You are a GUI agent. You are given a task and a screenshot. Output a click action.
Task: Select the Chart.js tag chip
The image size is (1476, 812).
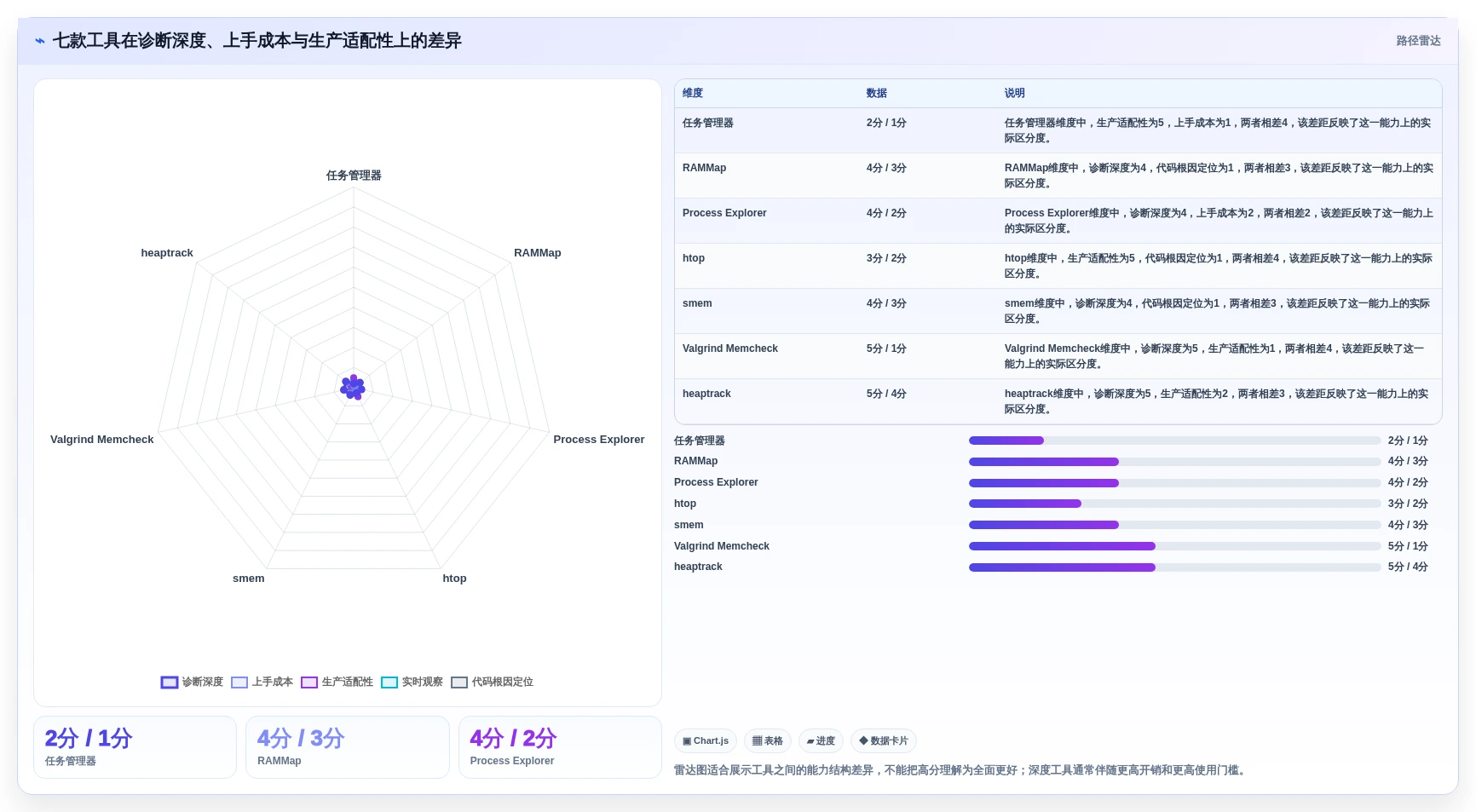point(706,741)
